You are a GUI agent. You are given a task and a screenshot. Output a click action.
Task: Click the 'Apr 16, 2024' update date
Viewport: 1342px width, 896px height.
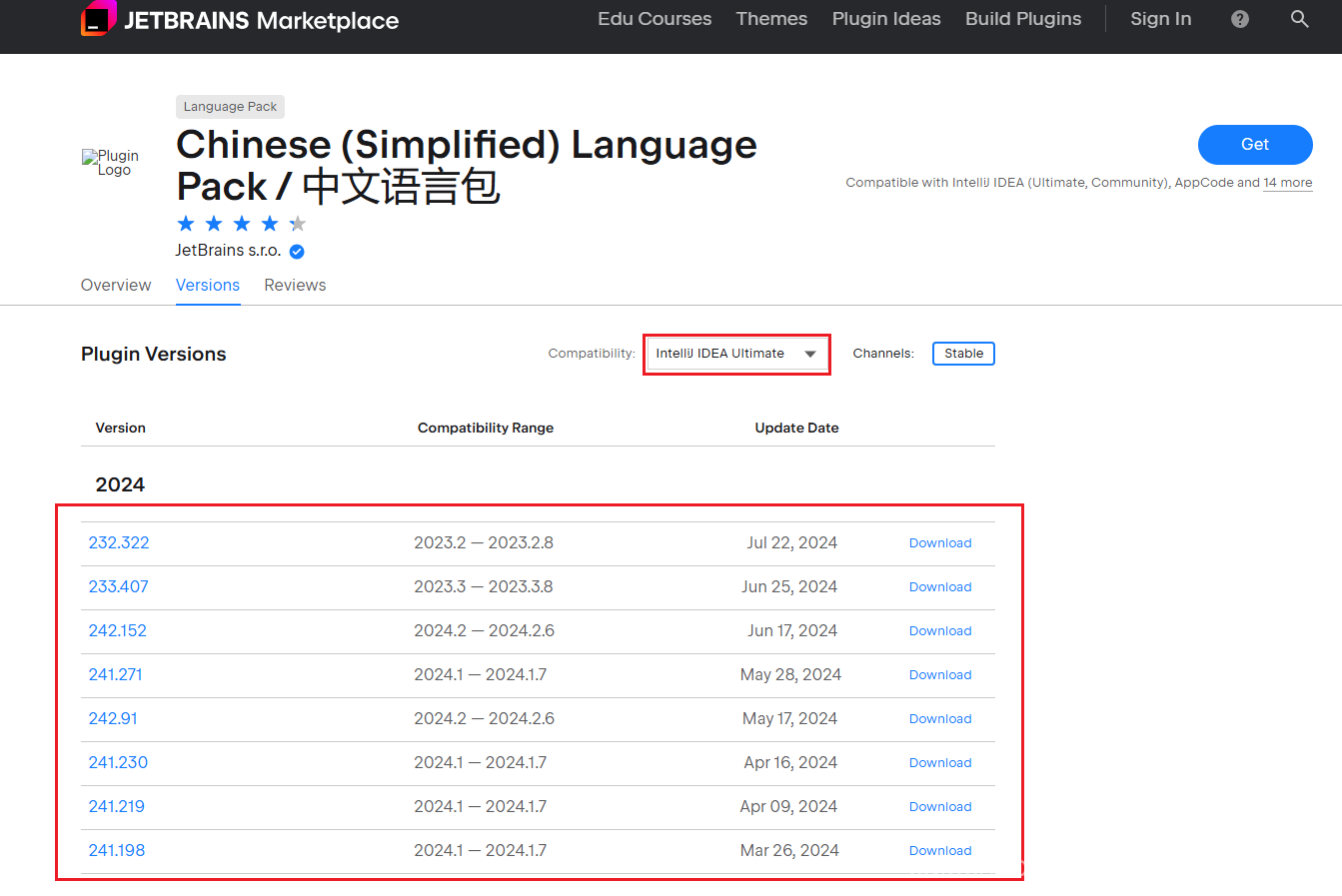[x=790, y=763]
